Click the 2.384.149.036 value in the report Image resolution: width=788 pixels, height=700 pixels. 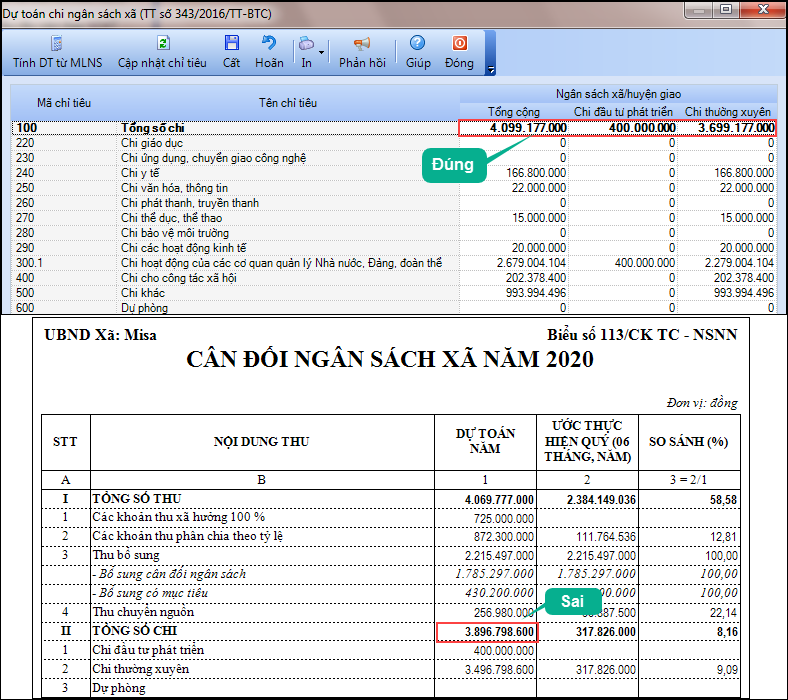pyautogui.click(x=601, y=500)
